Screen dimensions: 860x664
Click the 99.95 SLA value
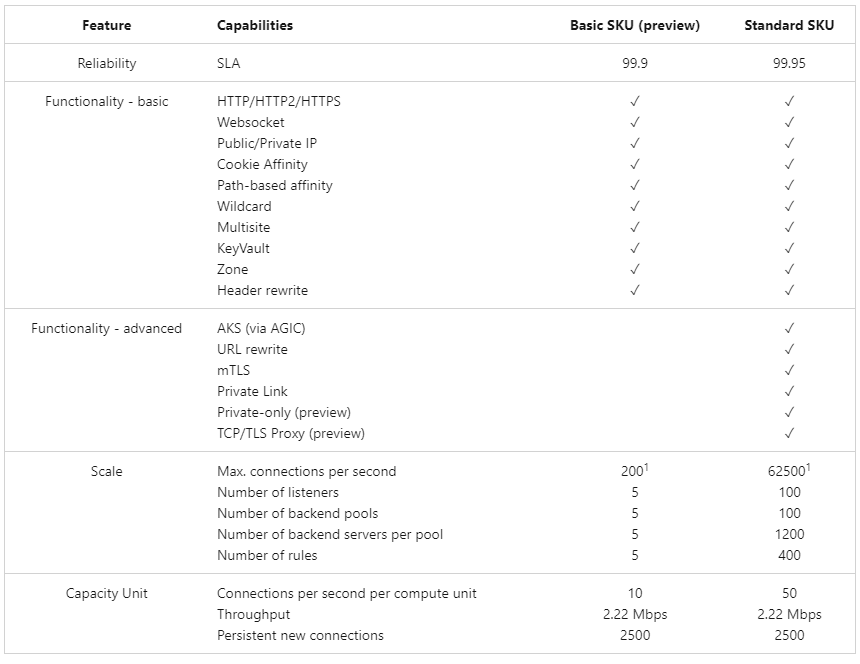789,63
